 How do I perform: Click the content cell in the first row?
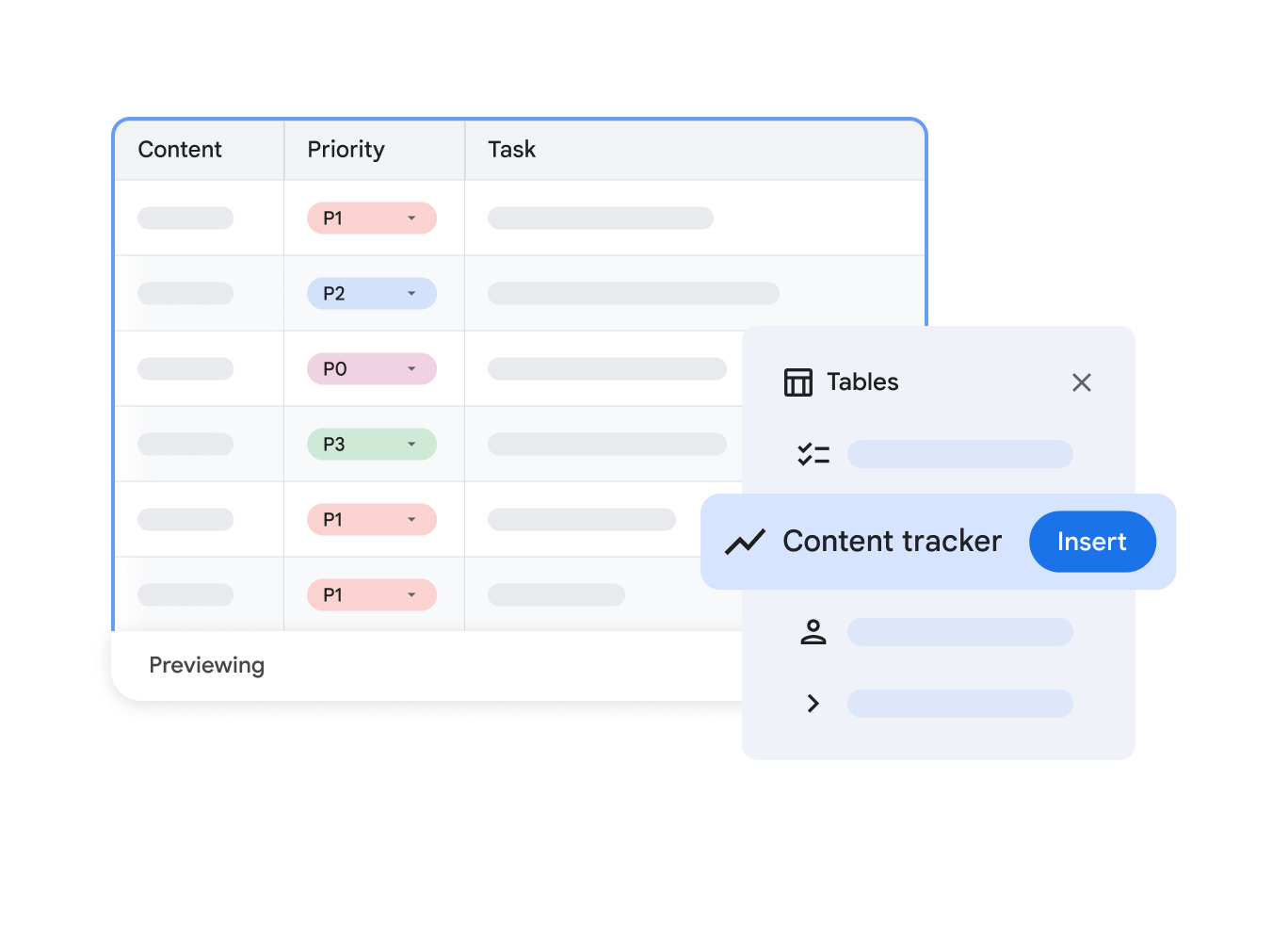(185, 219)
